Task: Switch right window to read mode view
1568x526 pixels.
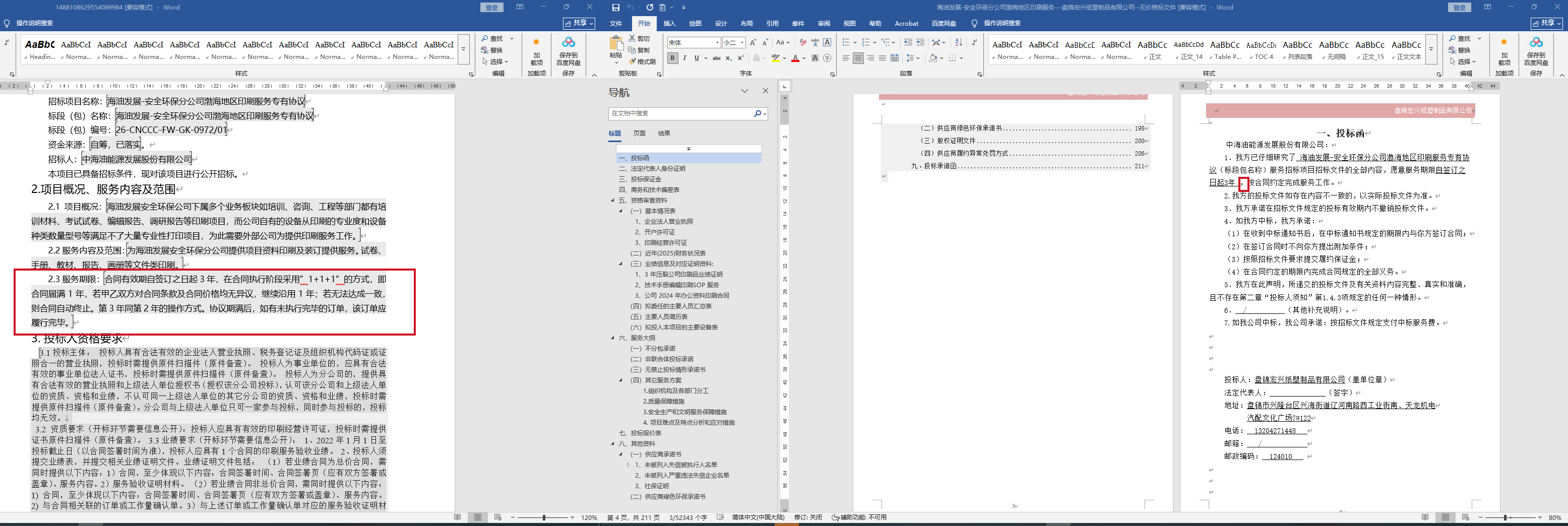Action: 1425,517
